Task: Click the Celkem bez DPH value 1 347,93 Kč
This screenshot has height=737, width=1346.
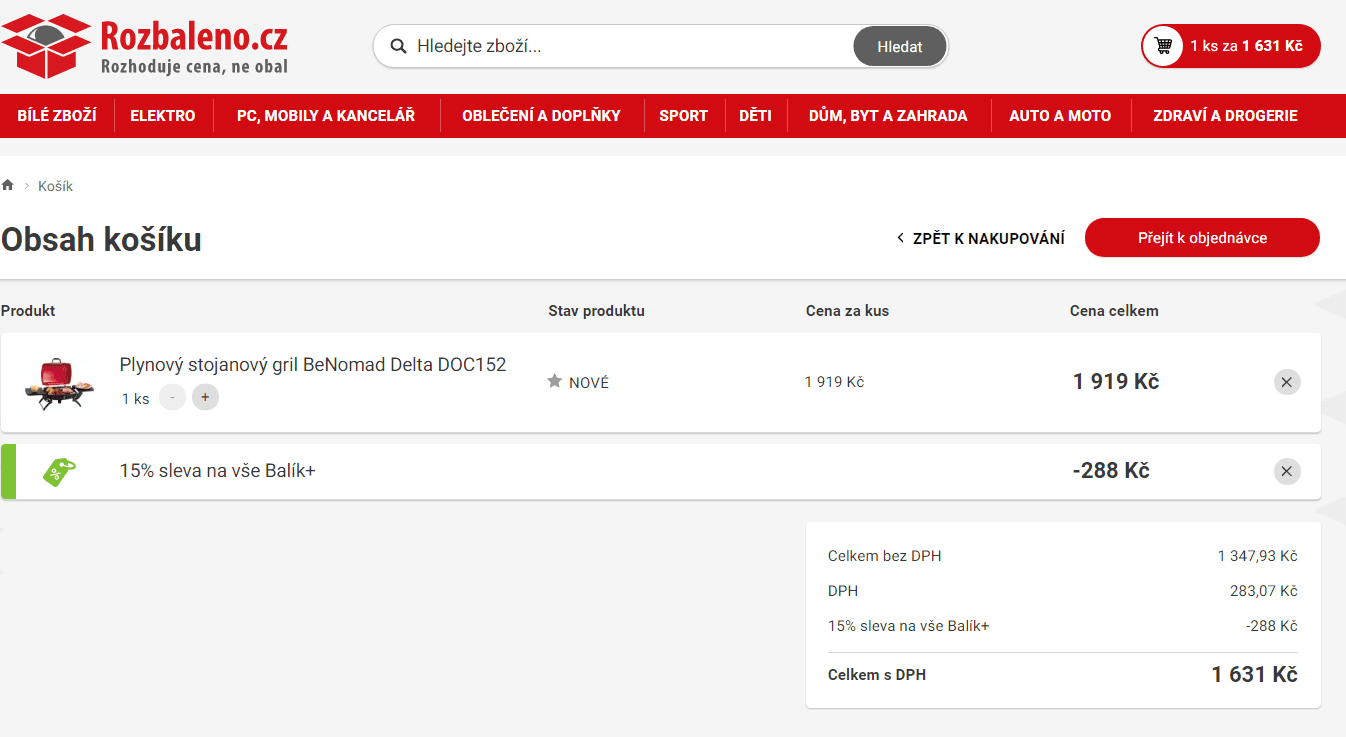Action: click(1257, 556)
